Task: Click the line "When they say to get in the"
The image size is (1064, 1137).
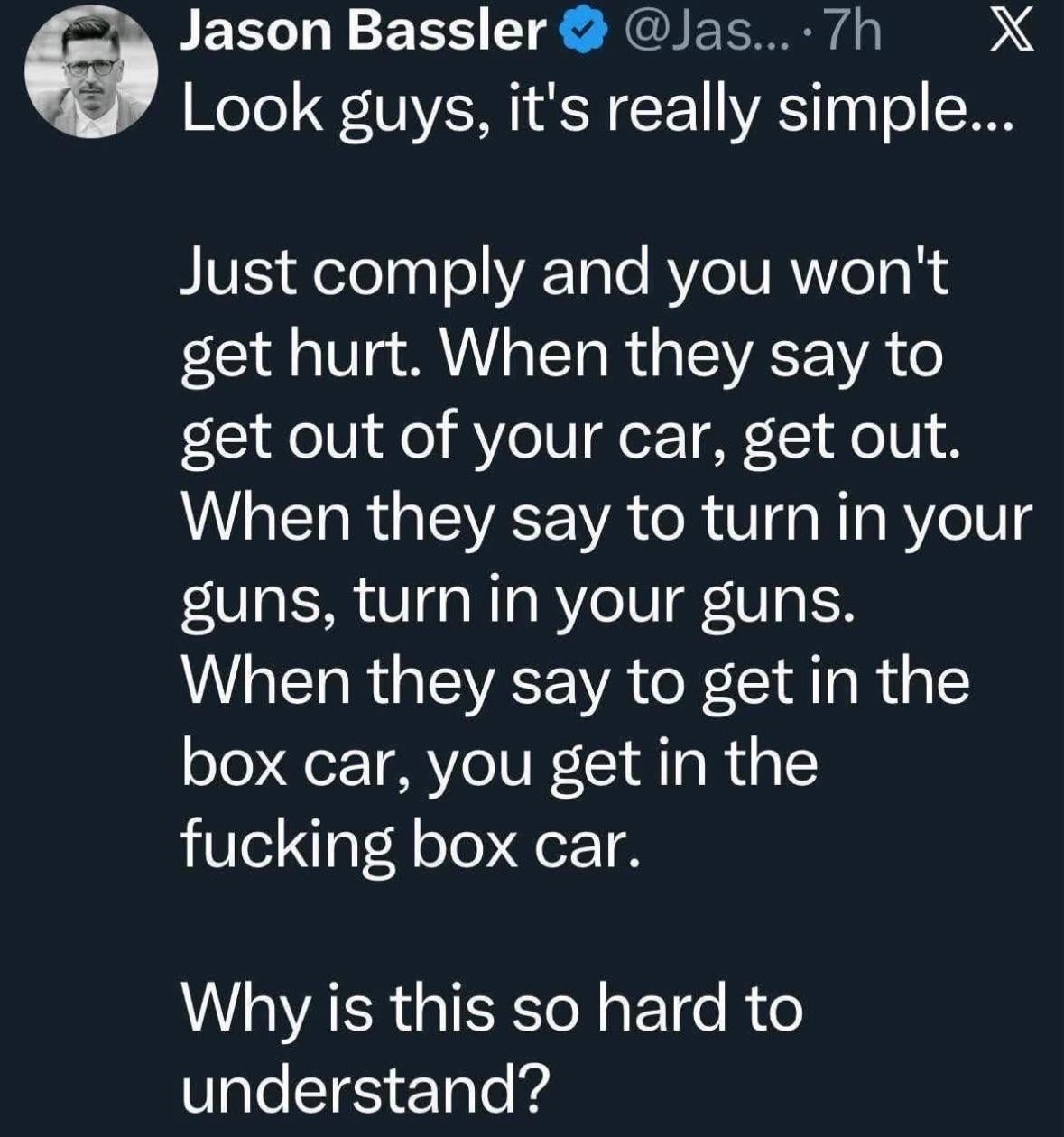Action: coord(576,681)
